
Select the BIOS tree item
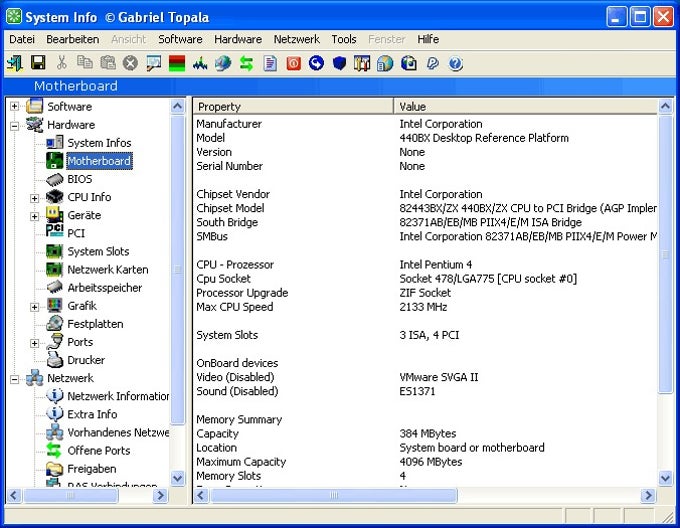79,179
